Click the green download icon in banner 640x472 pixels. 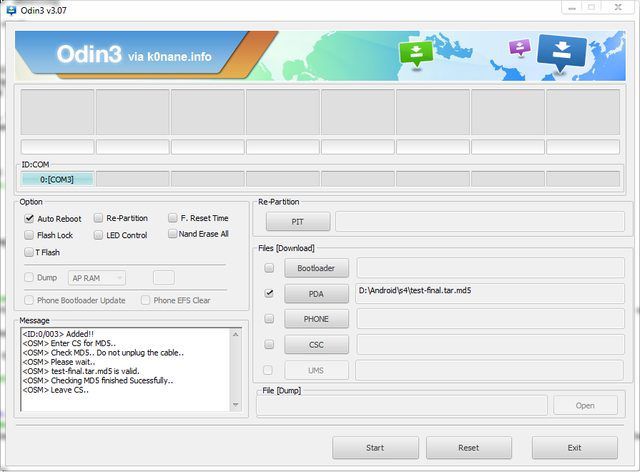point(414,53)
